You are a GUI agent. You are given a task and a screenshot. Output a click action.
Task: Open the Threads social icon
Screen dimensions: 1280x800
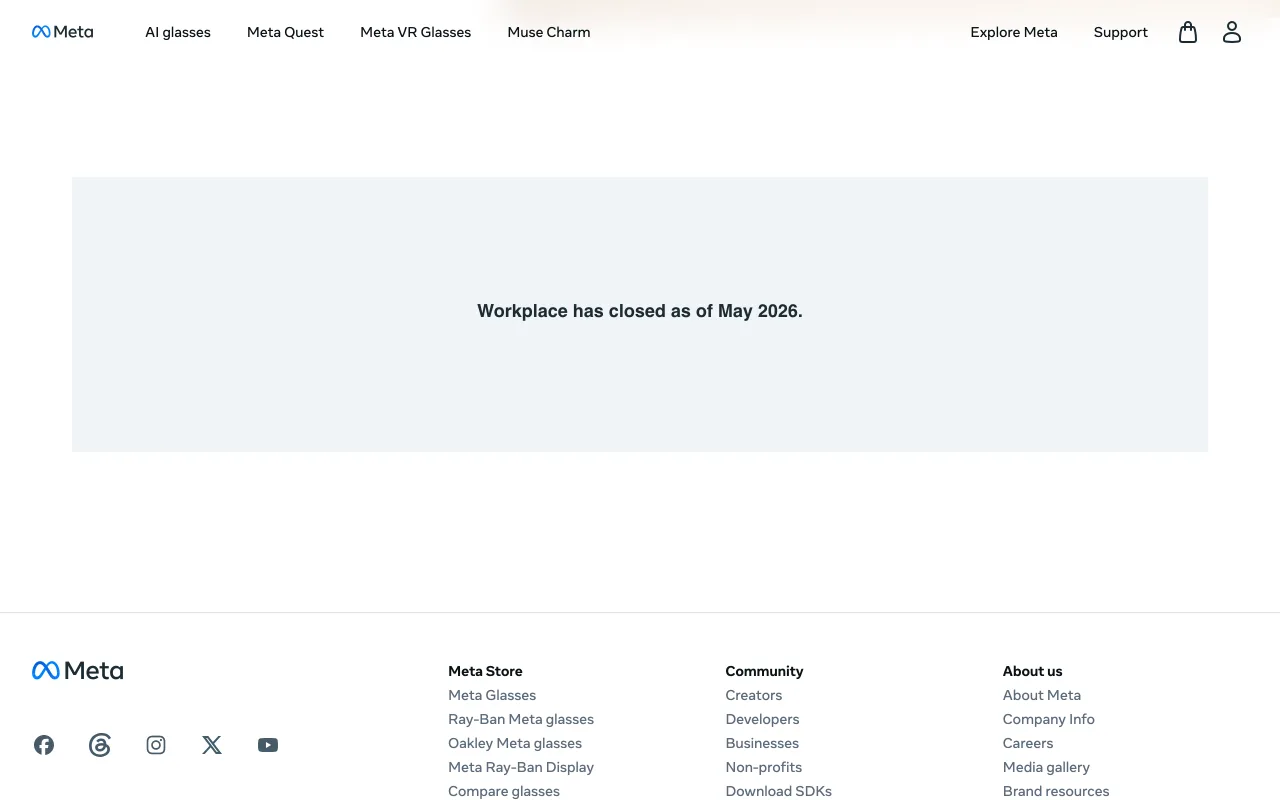(x=100, y=745)
